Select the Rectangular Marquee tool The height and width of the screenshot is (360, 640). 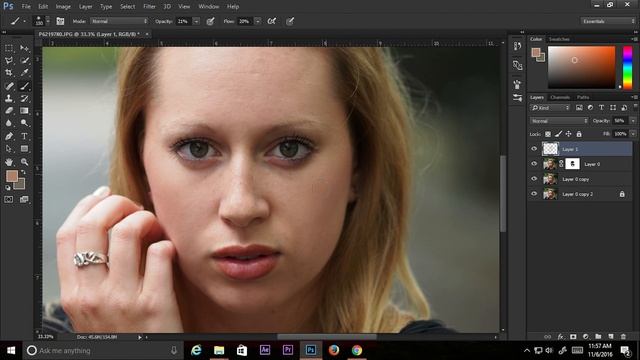pos(9,48)
